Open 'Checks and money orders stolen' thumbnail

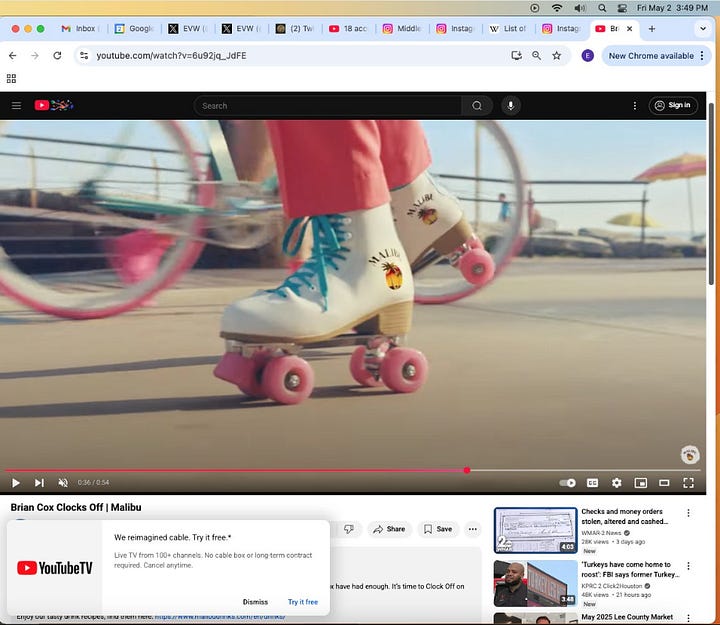click(x=535, y=530)
